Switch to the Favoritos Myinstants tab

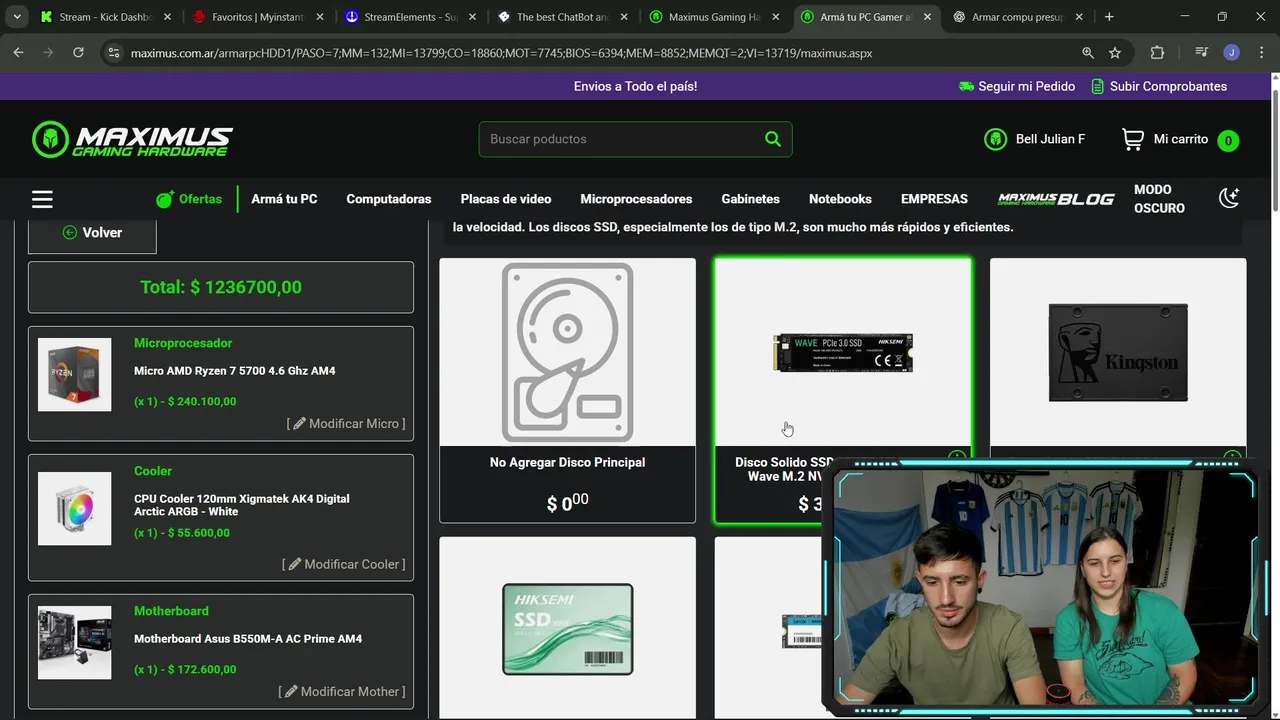(259, 17)
